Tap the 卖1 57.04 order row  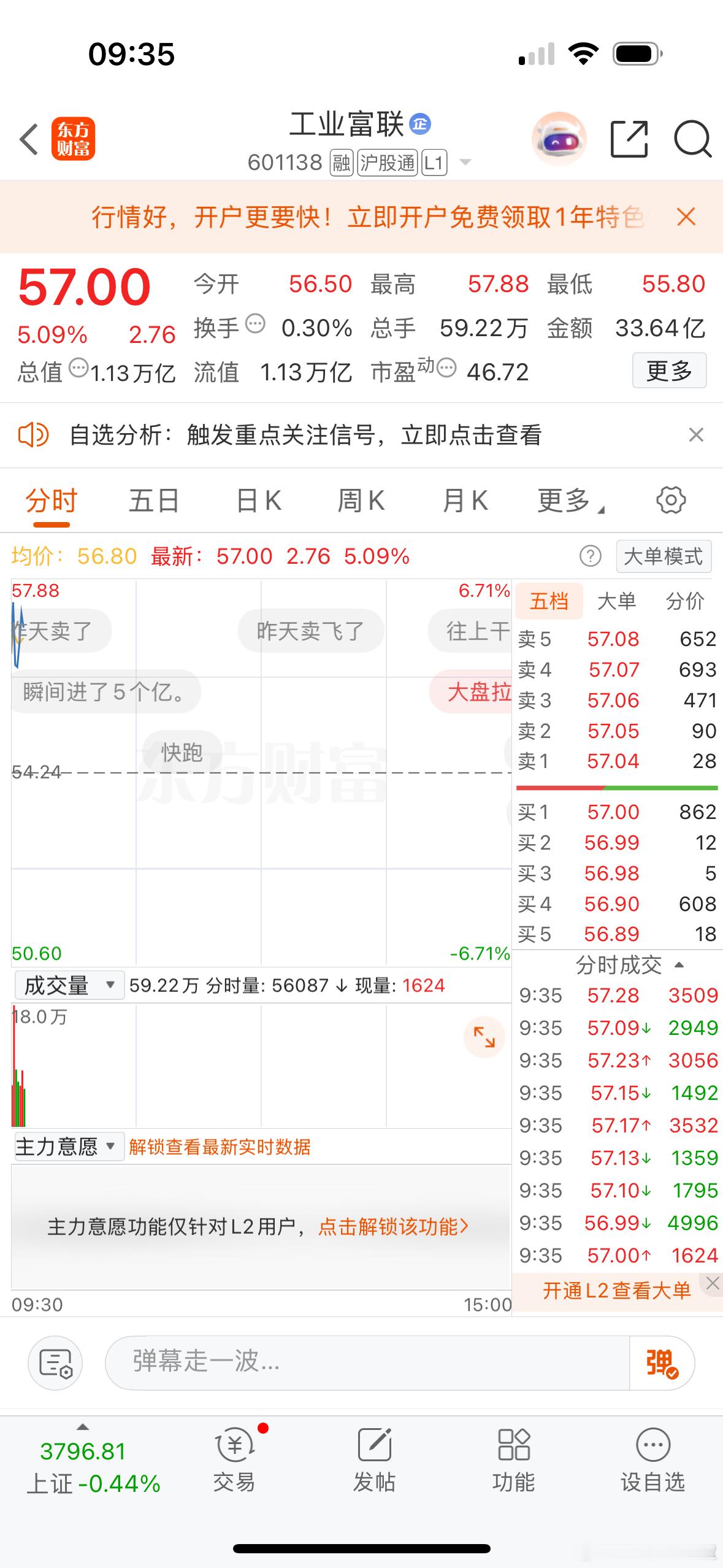(x=616, y=761)
